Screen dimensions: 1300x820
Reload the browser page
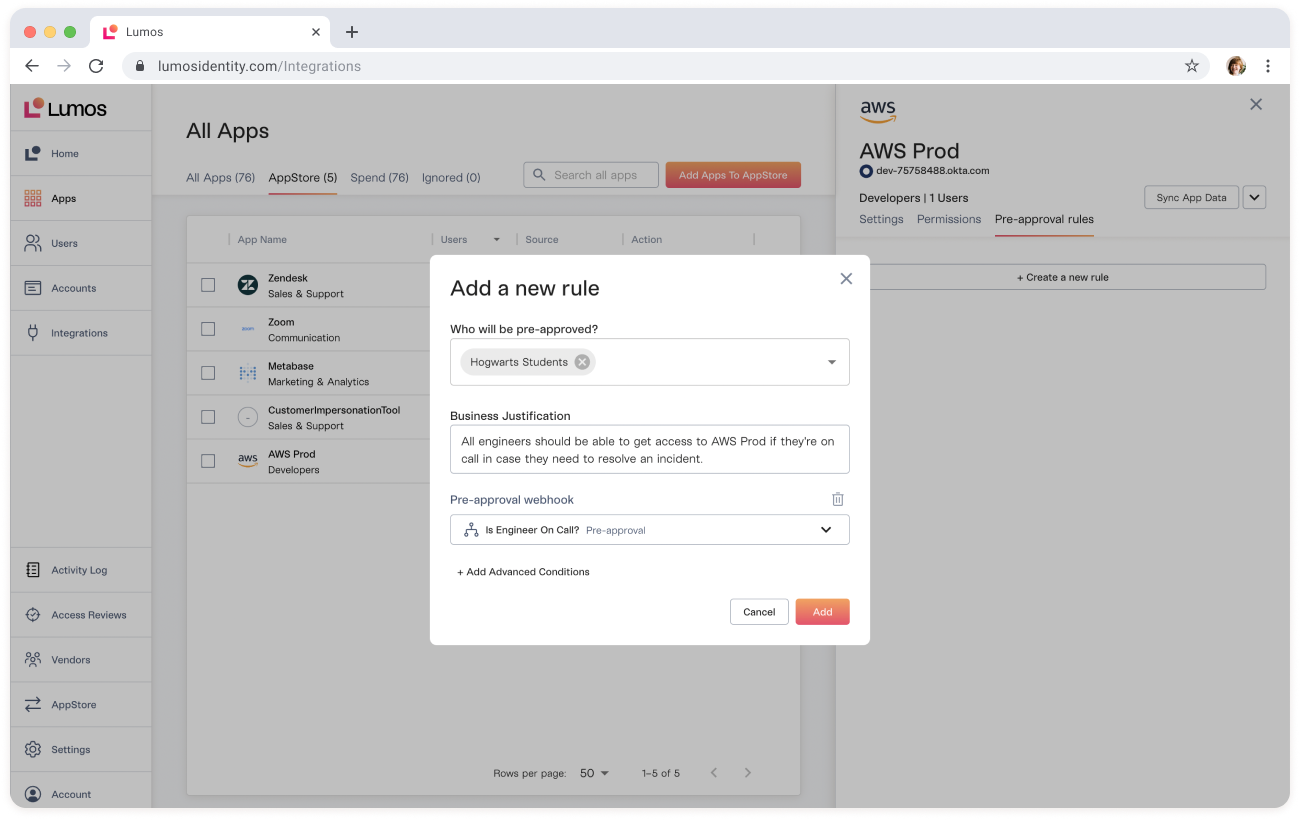point(96,66)
